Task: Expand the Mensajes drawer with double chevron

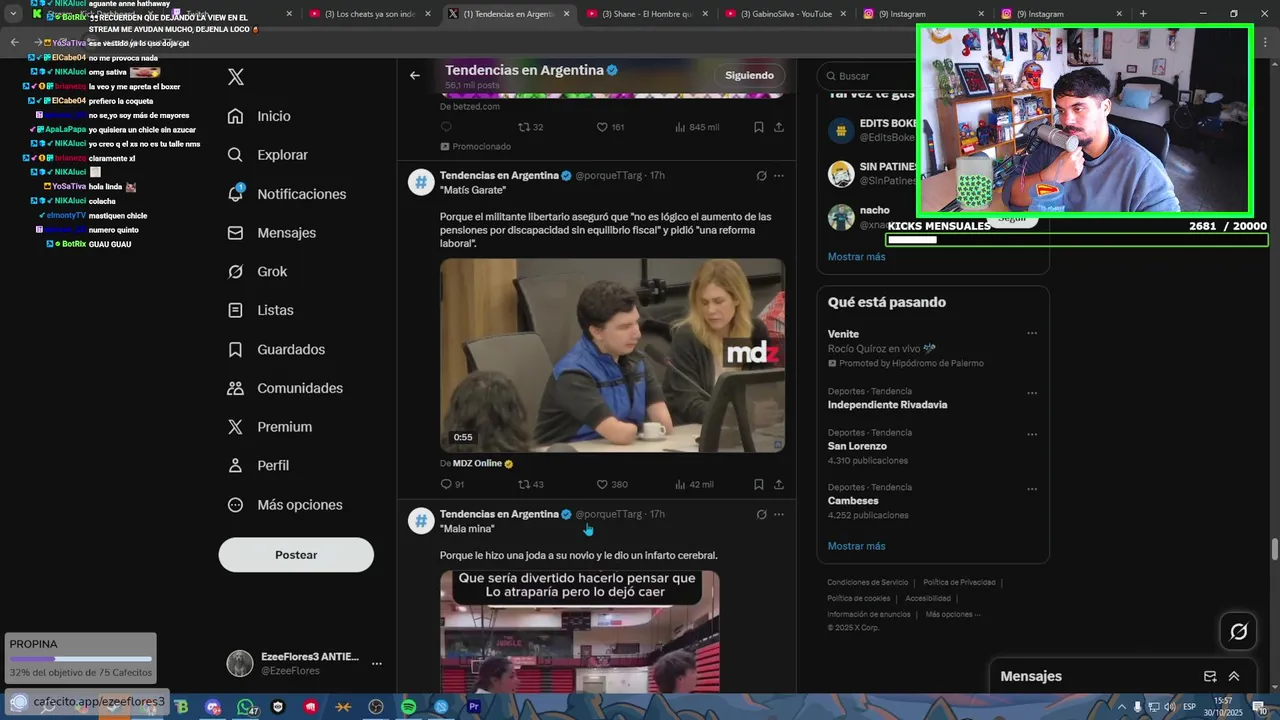Action: coord(1234,677)
